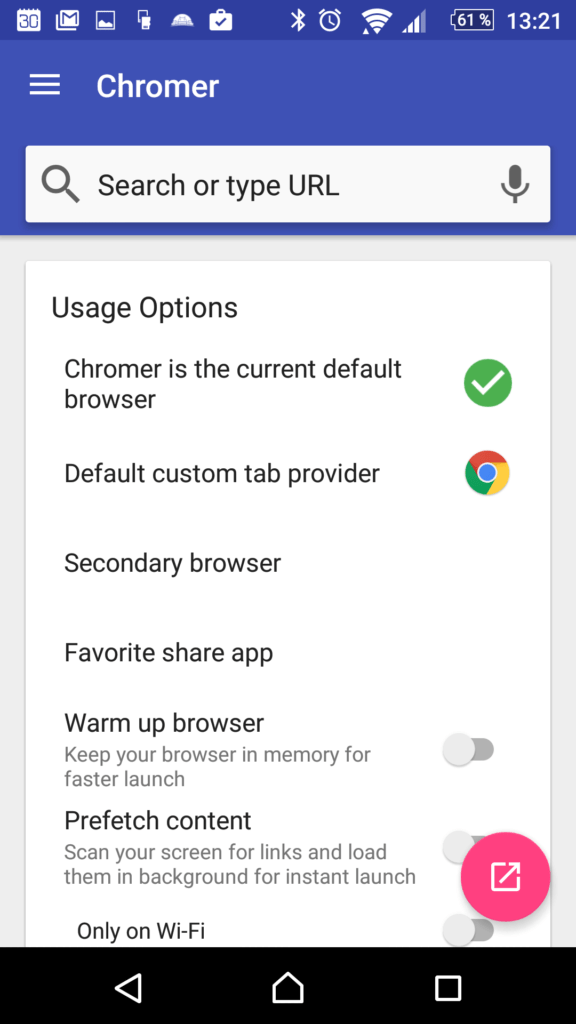
Task: Open Default custom tab provider option
Action: tap(287, 473)
